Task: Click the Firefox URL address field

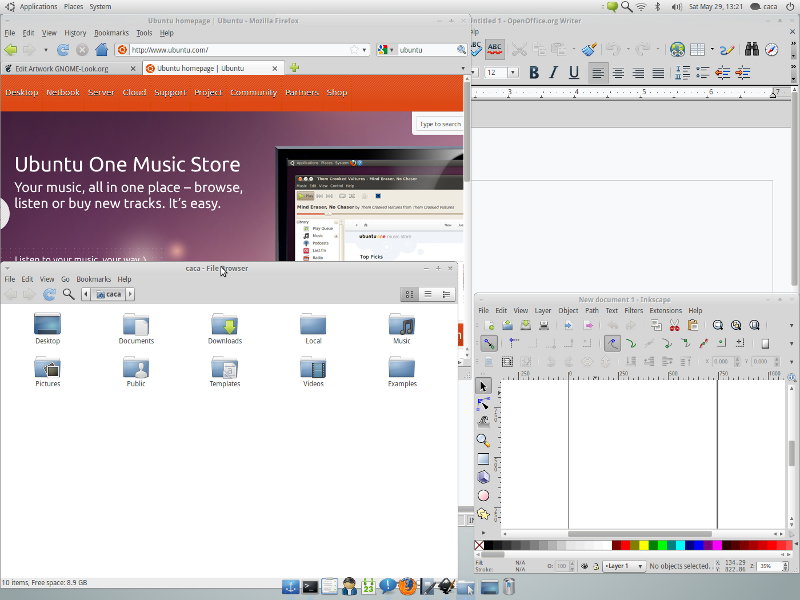Action: tap(240, 49)
